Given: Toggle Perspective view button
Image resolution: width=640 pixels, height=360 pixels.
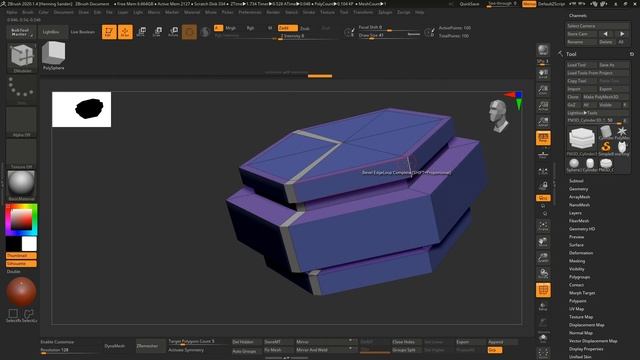Looking at the screenshot, I should [543, 138].
